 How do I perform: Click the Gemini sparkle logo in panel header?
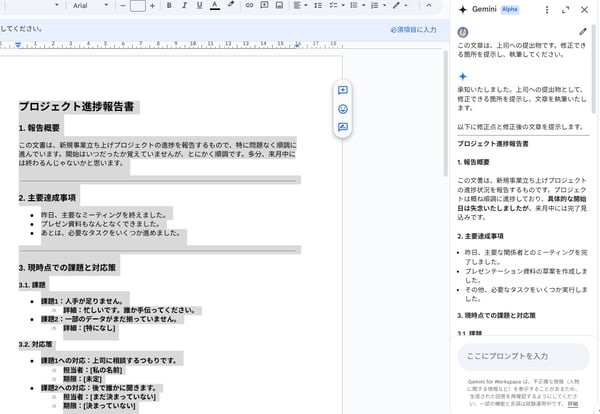pyautogui.click(x=463, y=10)
